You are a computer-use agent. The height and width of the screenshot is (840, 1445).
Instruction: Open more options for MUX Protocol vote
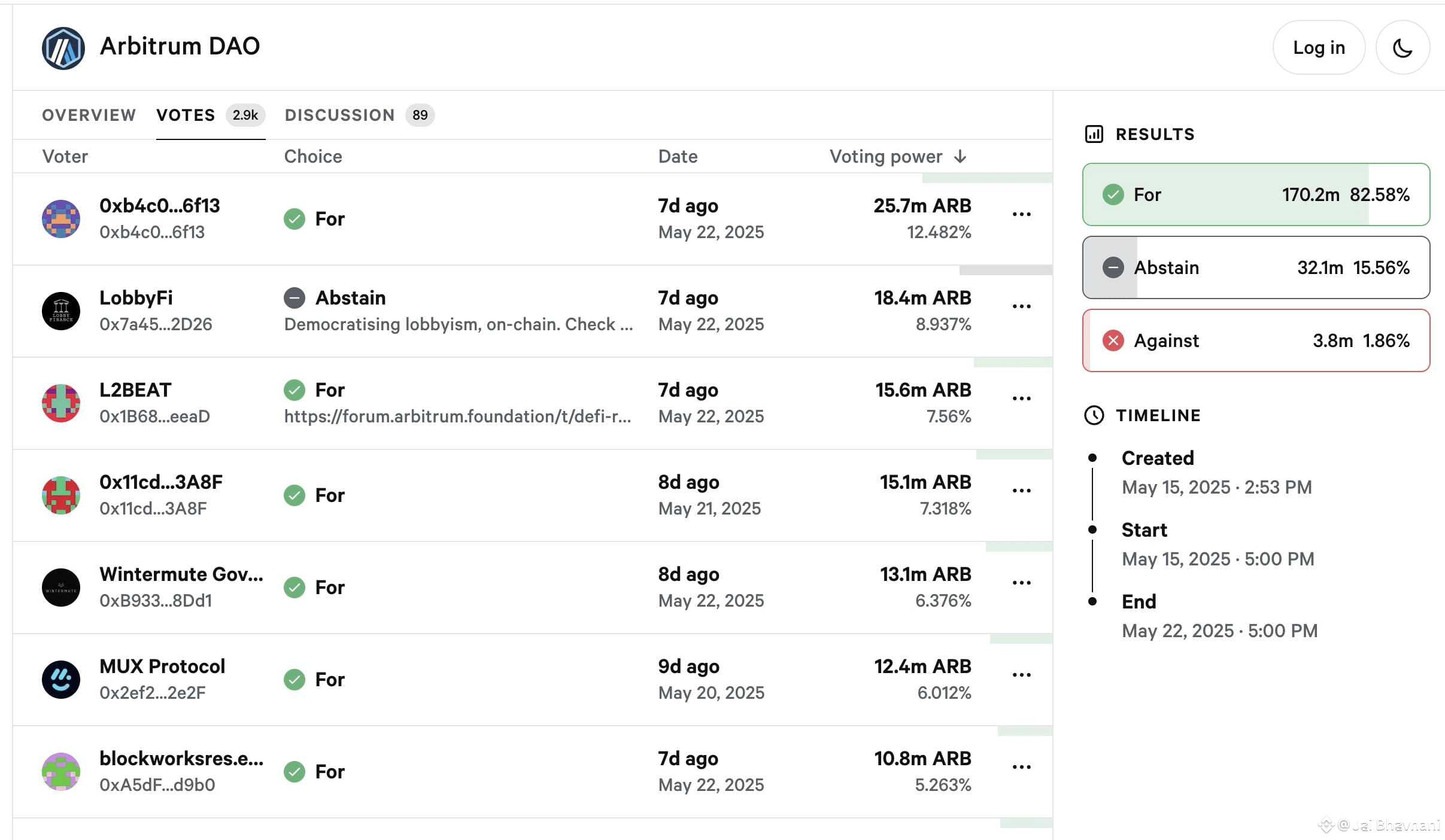click(1021, 675)
